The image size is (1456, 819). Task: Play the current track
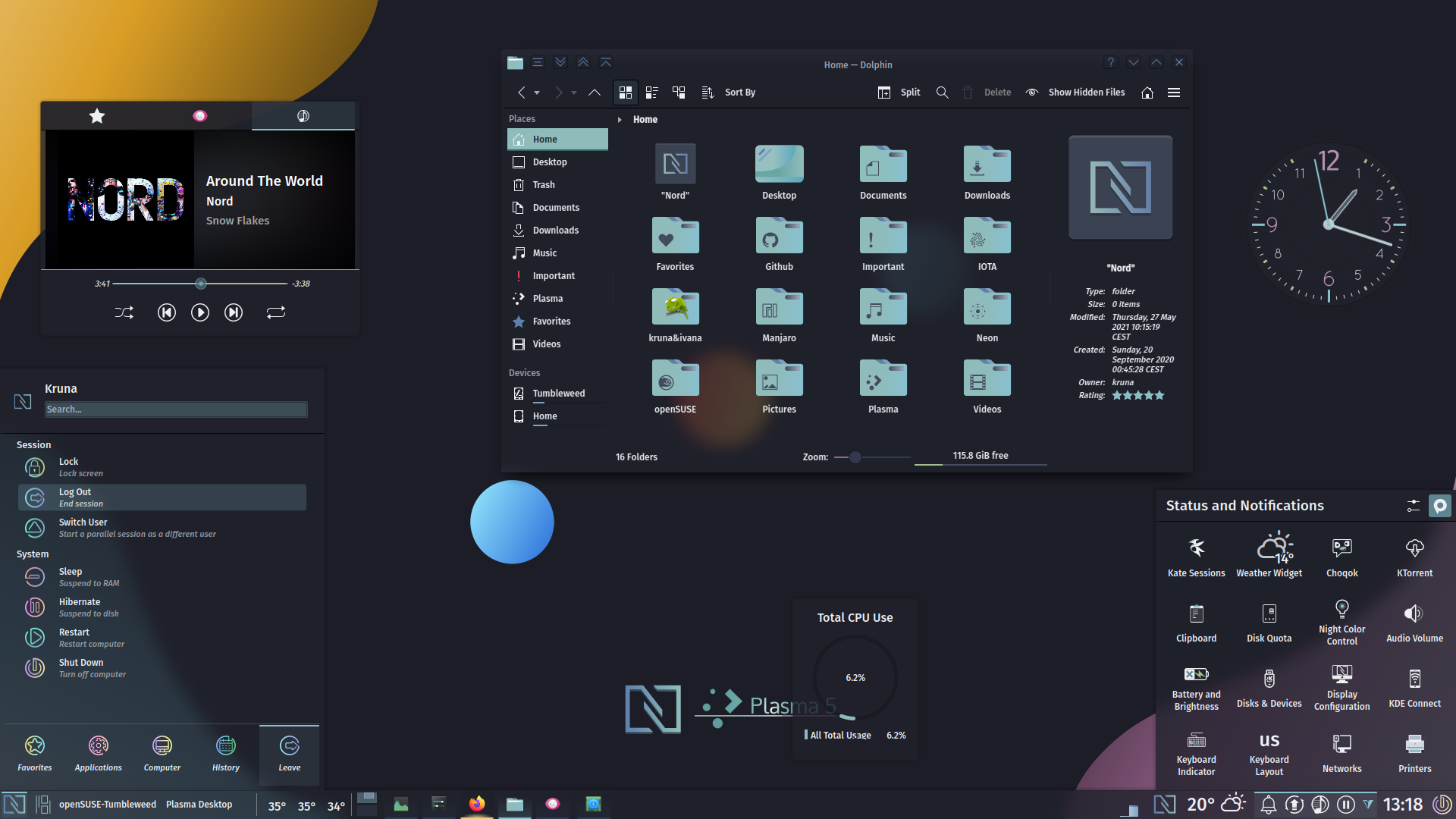click(x=200, y=312)
